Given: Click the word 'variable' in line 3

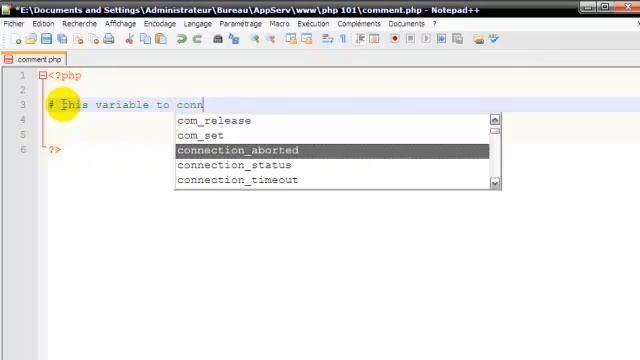Looking at the screenshot, I should (122, 105).
